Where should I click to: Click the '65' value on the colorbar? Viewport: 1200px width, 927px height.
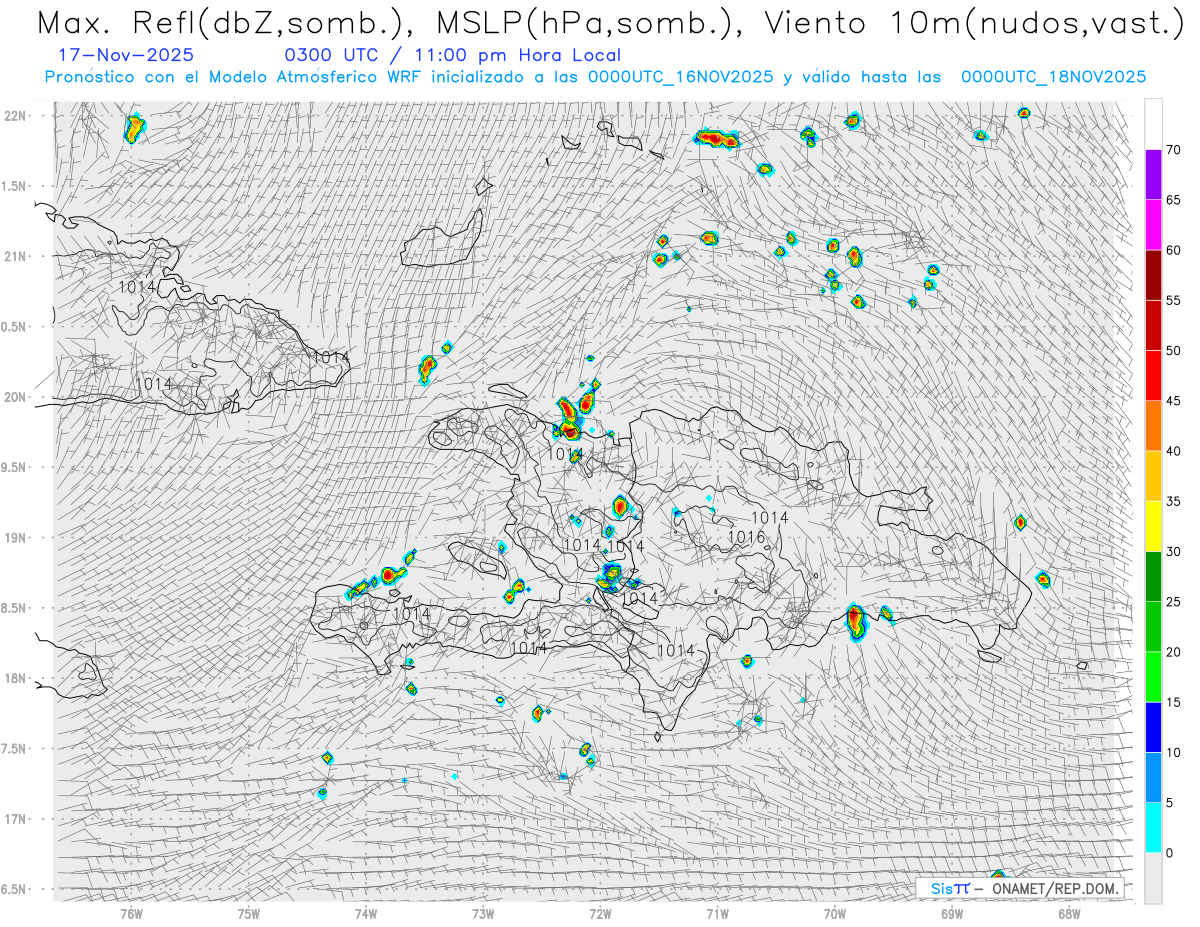pos(1173,200)
